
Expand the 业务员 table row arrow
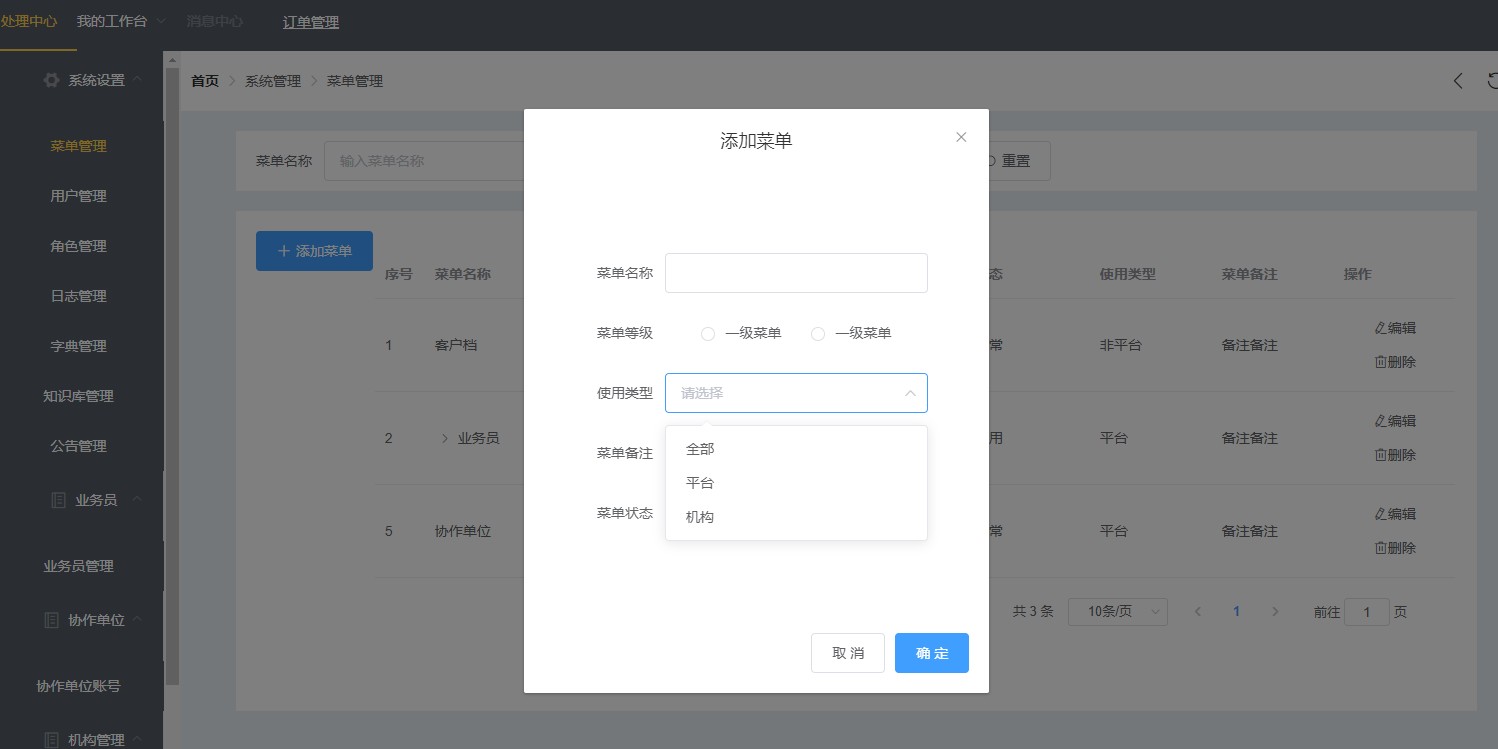445,438
